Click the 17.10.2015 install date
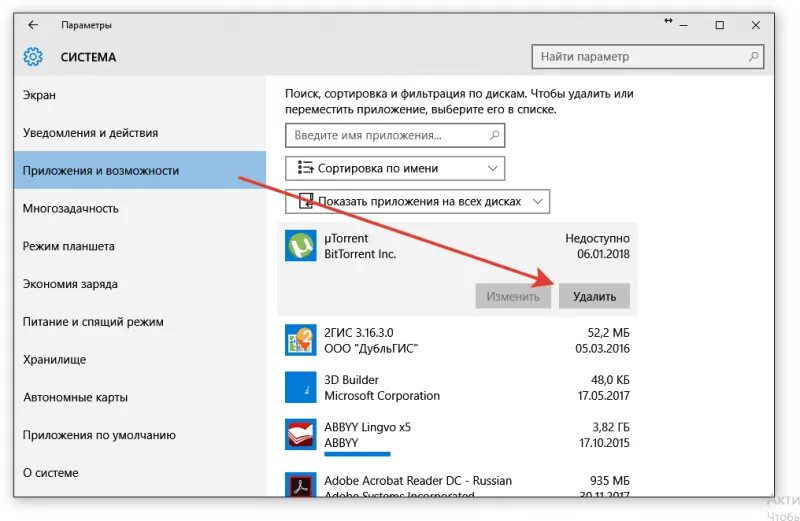Screen dimensions: 800x521 604,442
